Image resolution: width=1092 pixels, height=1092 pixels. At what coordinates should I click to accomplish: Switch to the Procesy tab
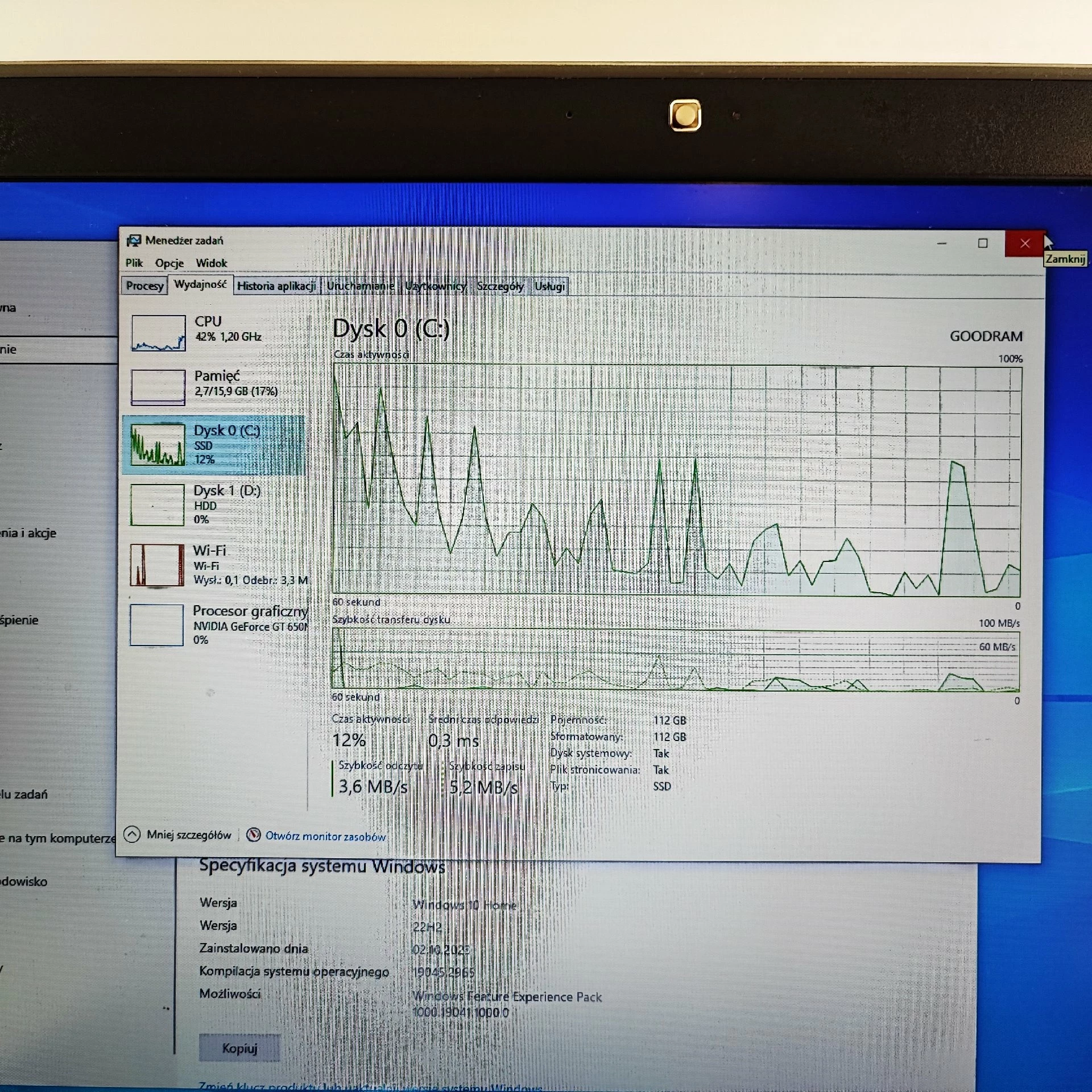(x=144, y=286)
